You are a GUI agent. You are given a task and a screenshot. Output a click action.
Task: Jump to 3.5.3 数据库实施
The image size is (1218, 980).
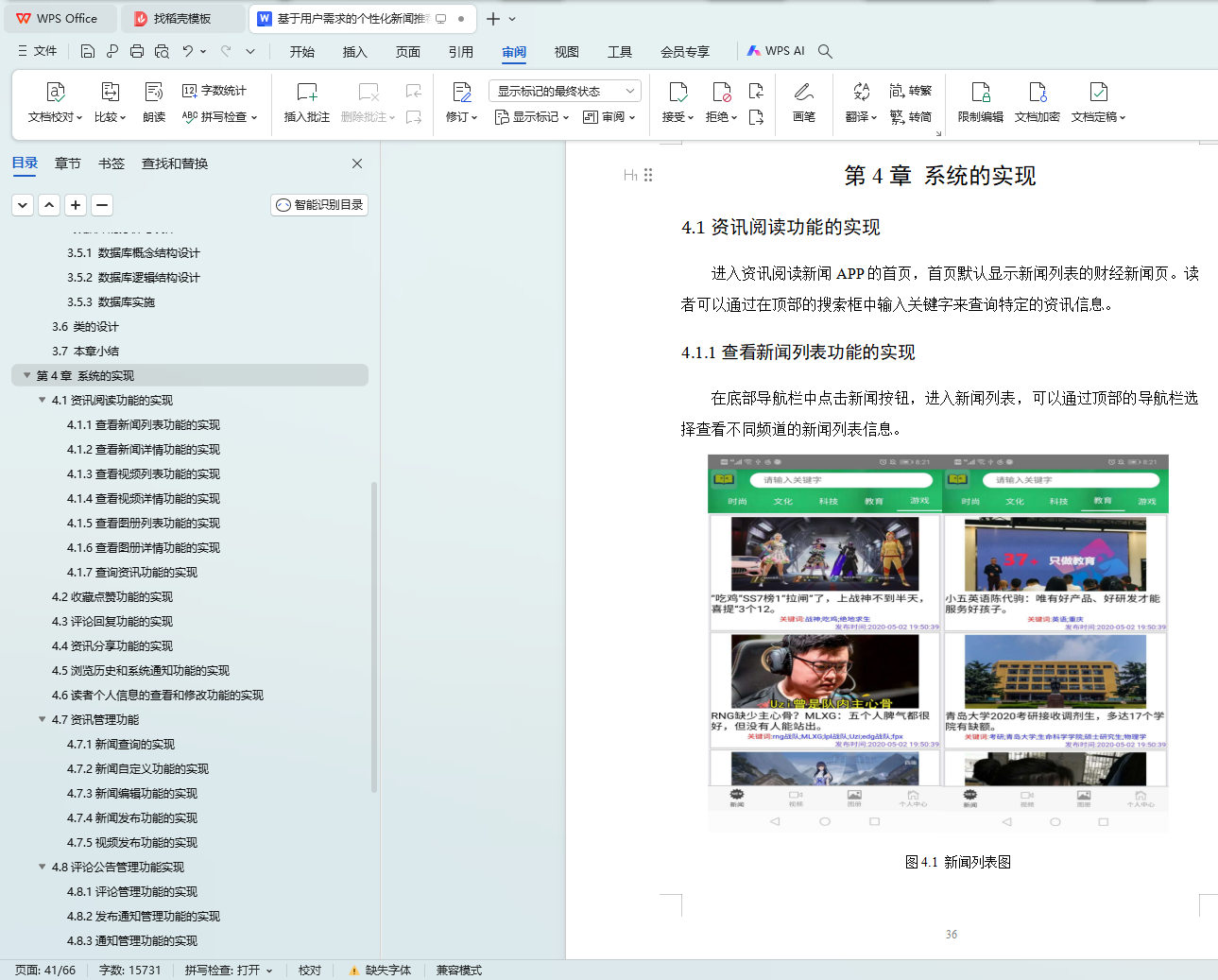click(x=111, y=301)
